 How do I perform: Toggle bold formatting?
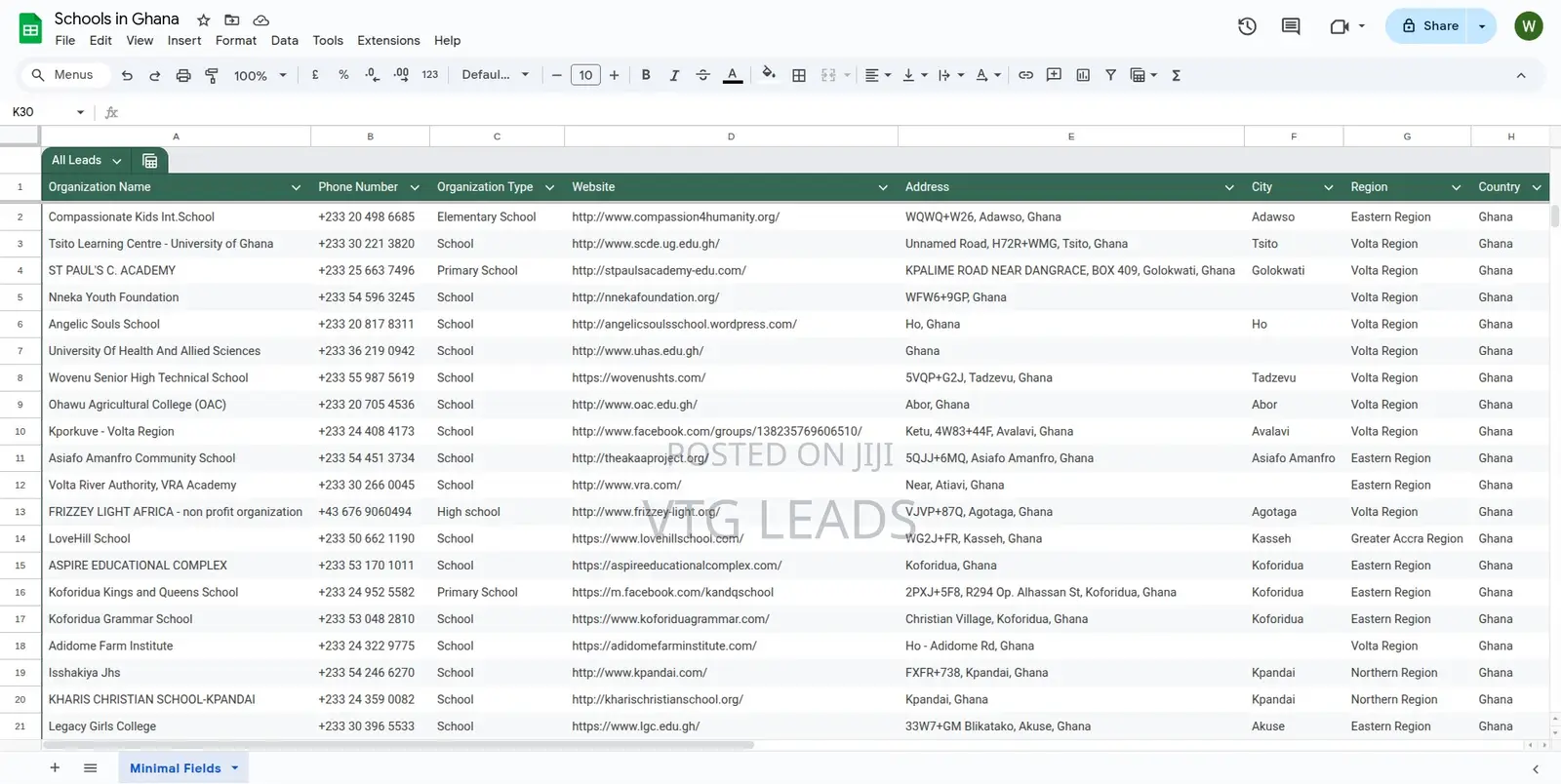[646, 75]
